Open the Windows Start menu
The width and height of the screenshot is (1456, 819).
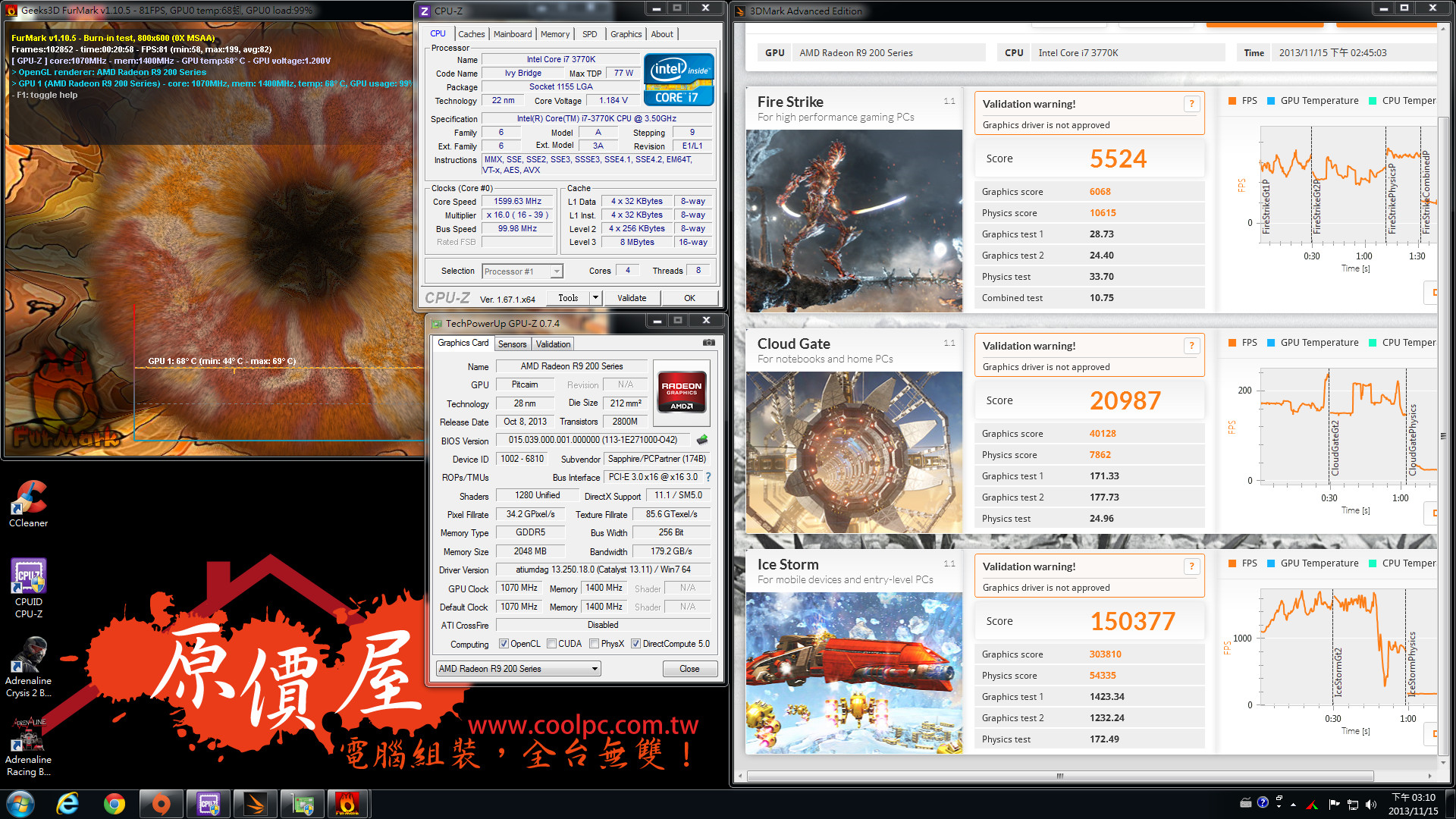point(20,804)
